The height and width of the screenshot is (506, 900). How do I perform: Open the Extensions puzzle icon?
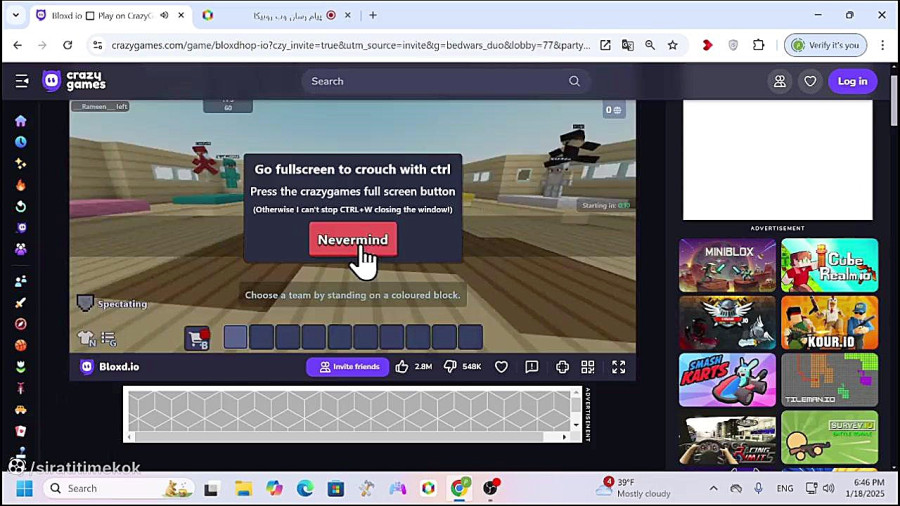click(758, 45)
